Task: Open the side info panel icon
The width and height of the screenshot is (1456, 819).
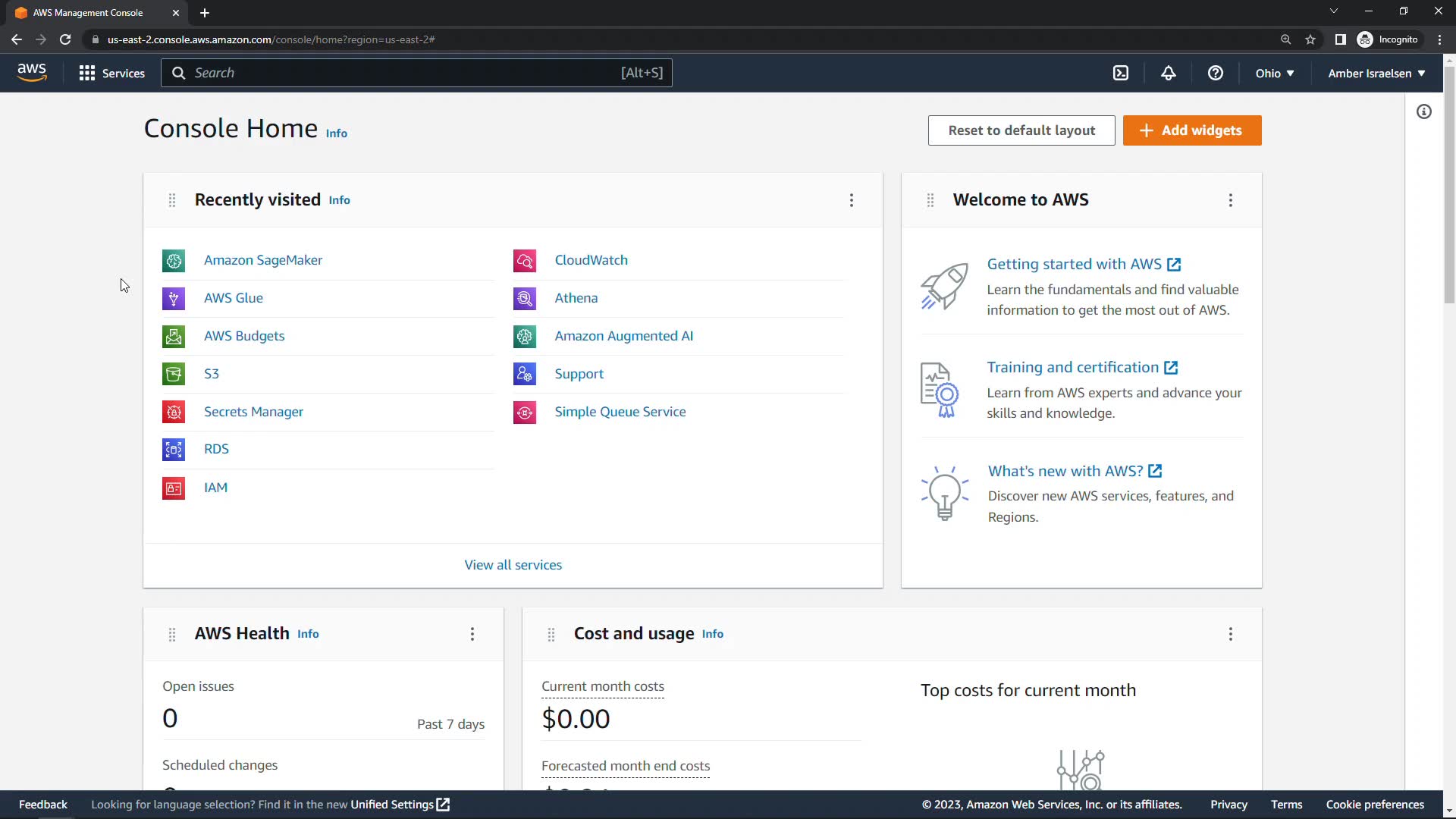Action: click(1424, 112)
